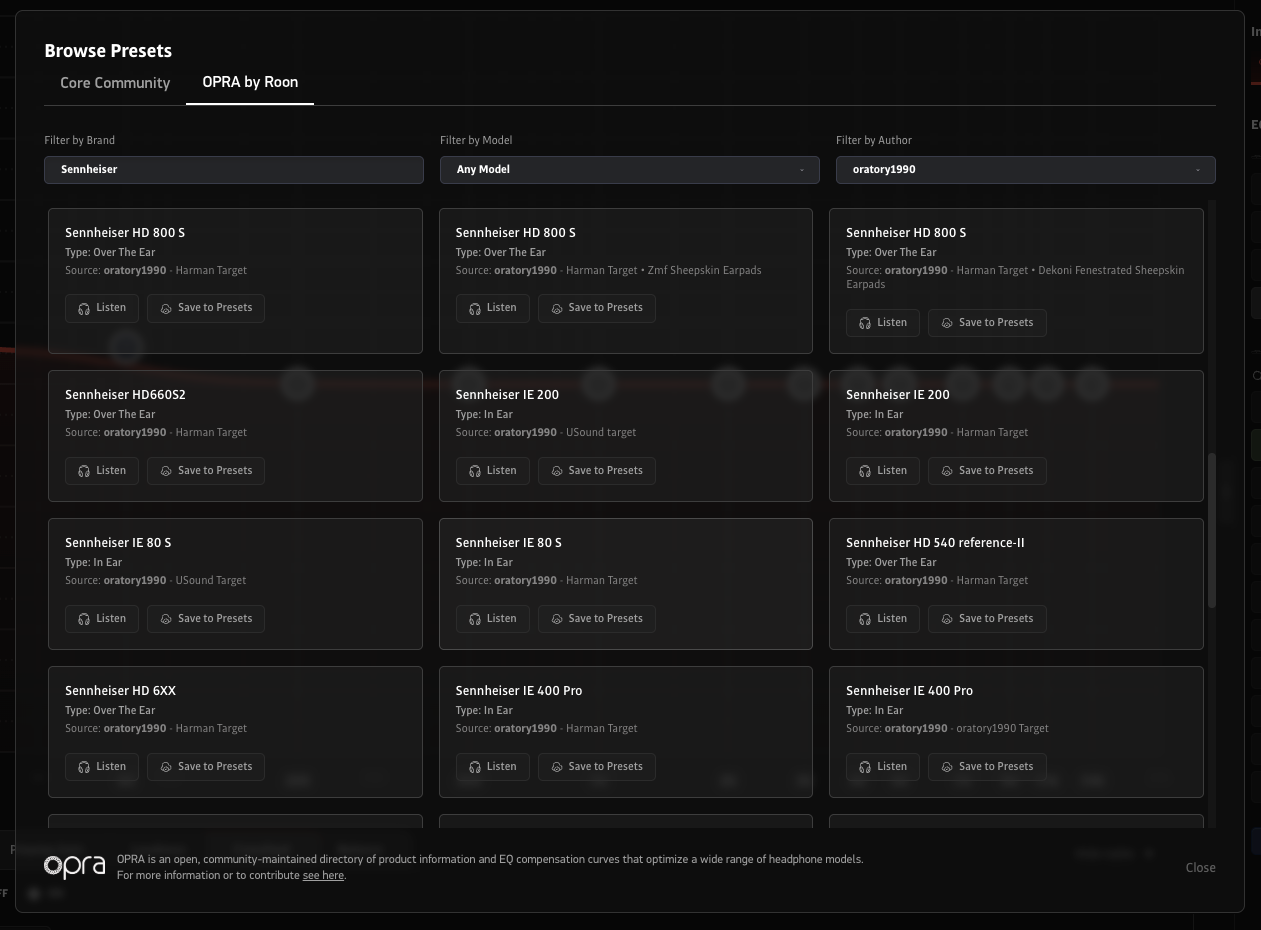Click the preset list vertical scrollbar

point(1212,530)
